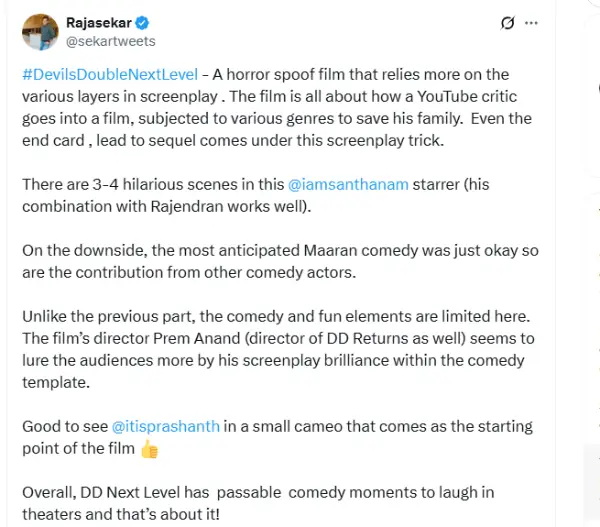Open the three-dot more options menu
600x527 pixels.
[x=531, y=23]
